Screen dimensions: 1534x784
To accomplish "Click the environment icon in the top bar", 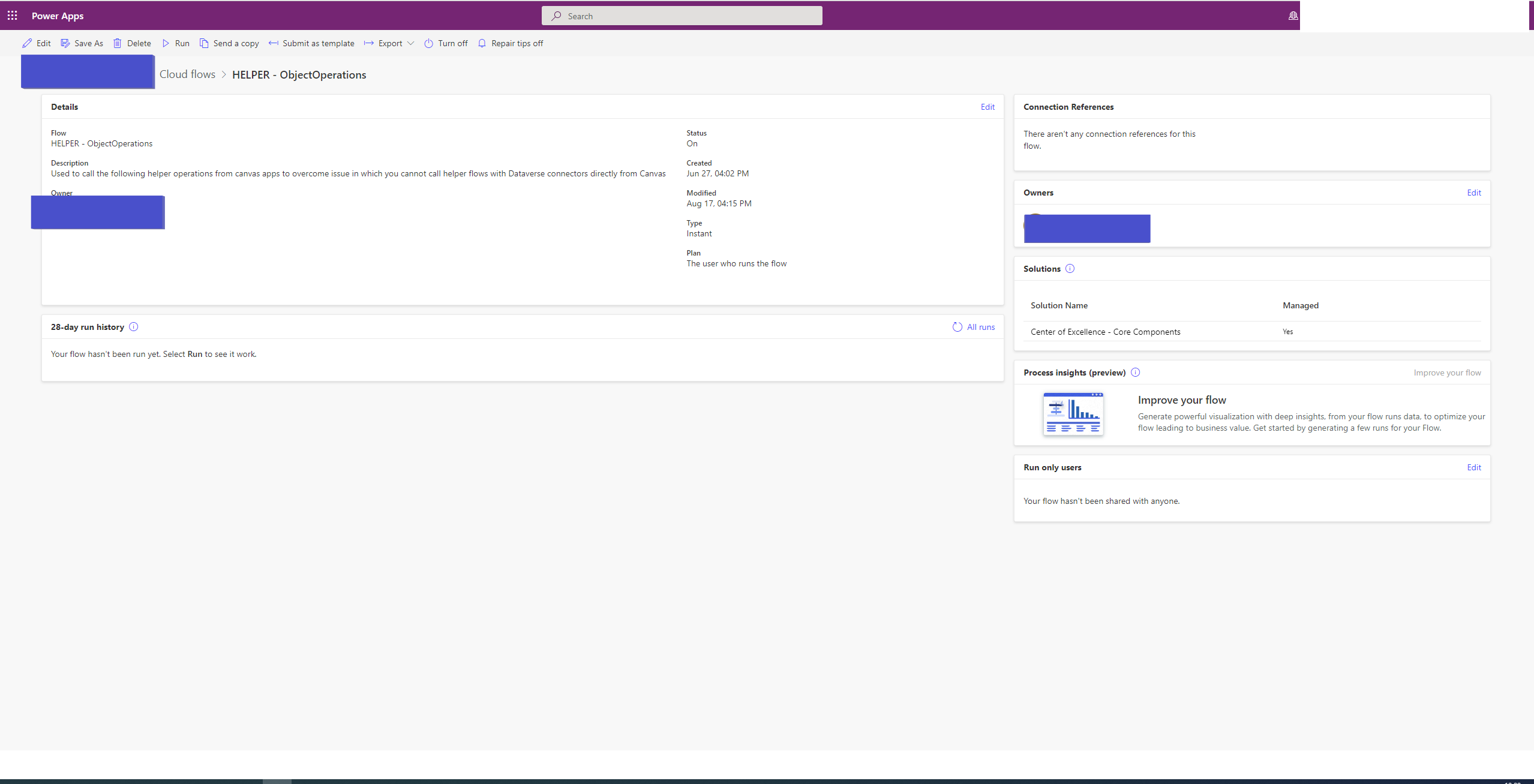I will click(x=1293, y=16).
